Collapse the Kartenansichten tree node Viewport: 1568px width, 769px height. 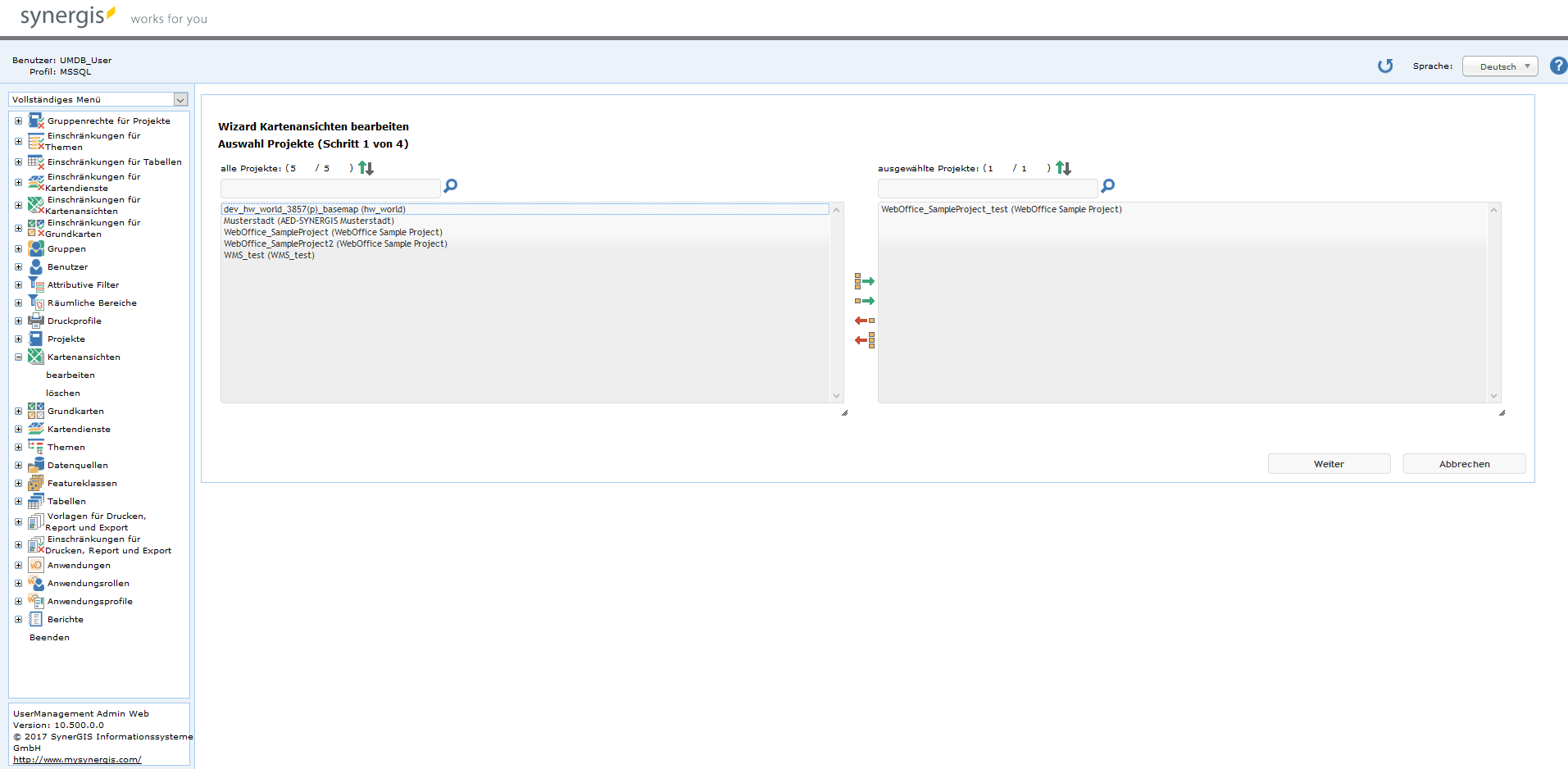18,357
